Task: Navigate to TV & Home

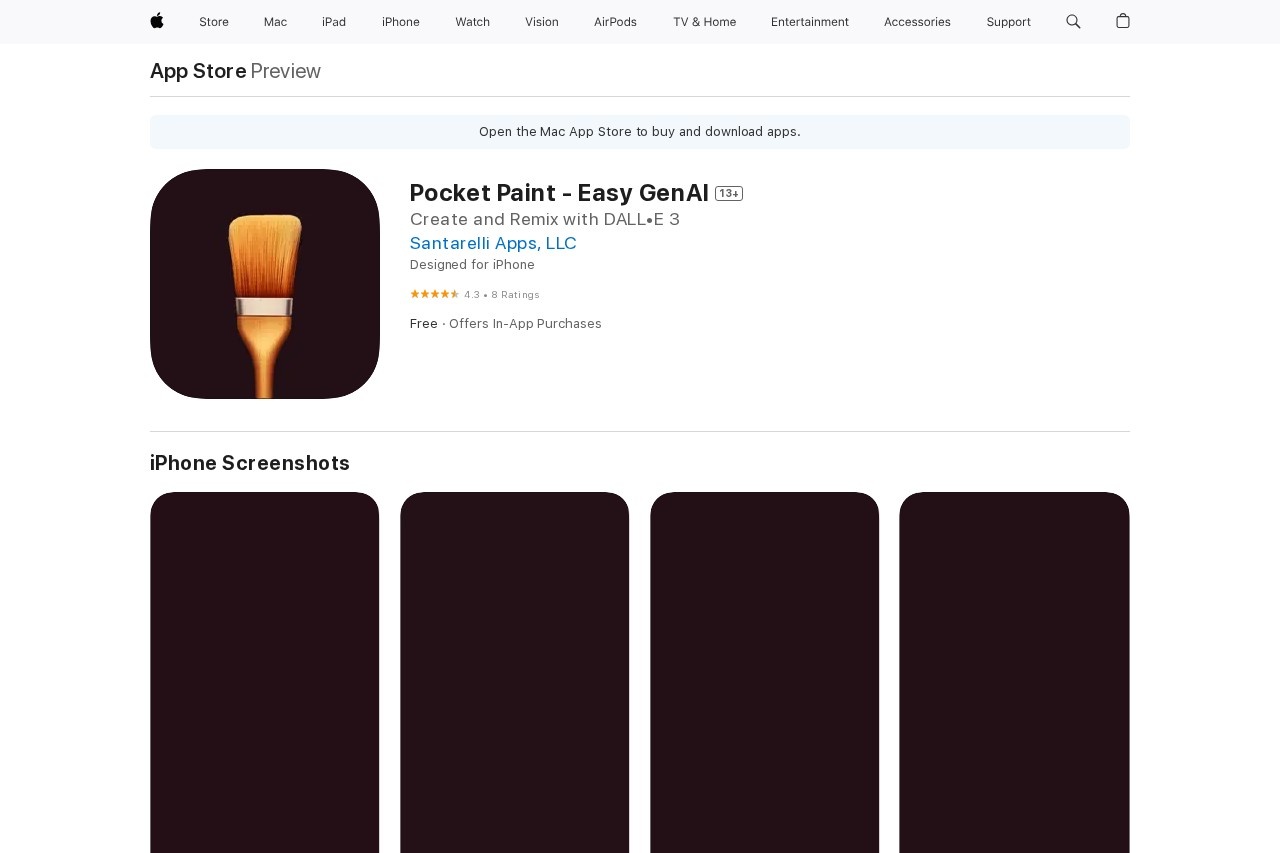Action: coord(704,22)
